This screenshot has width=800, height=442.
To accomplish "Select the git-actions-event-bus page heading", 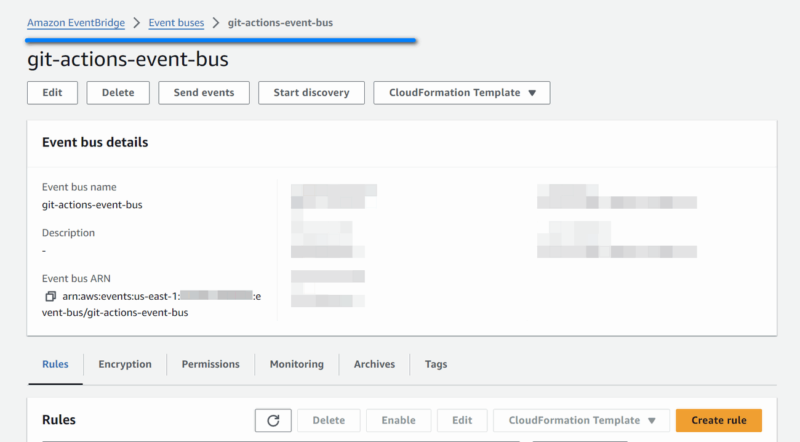I will click(x=128, y=59).
